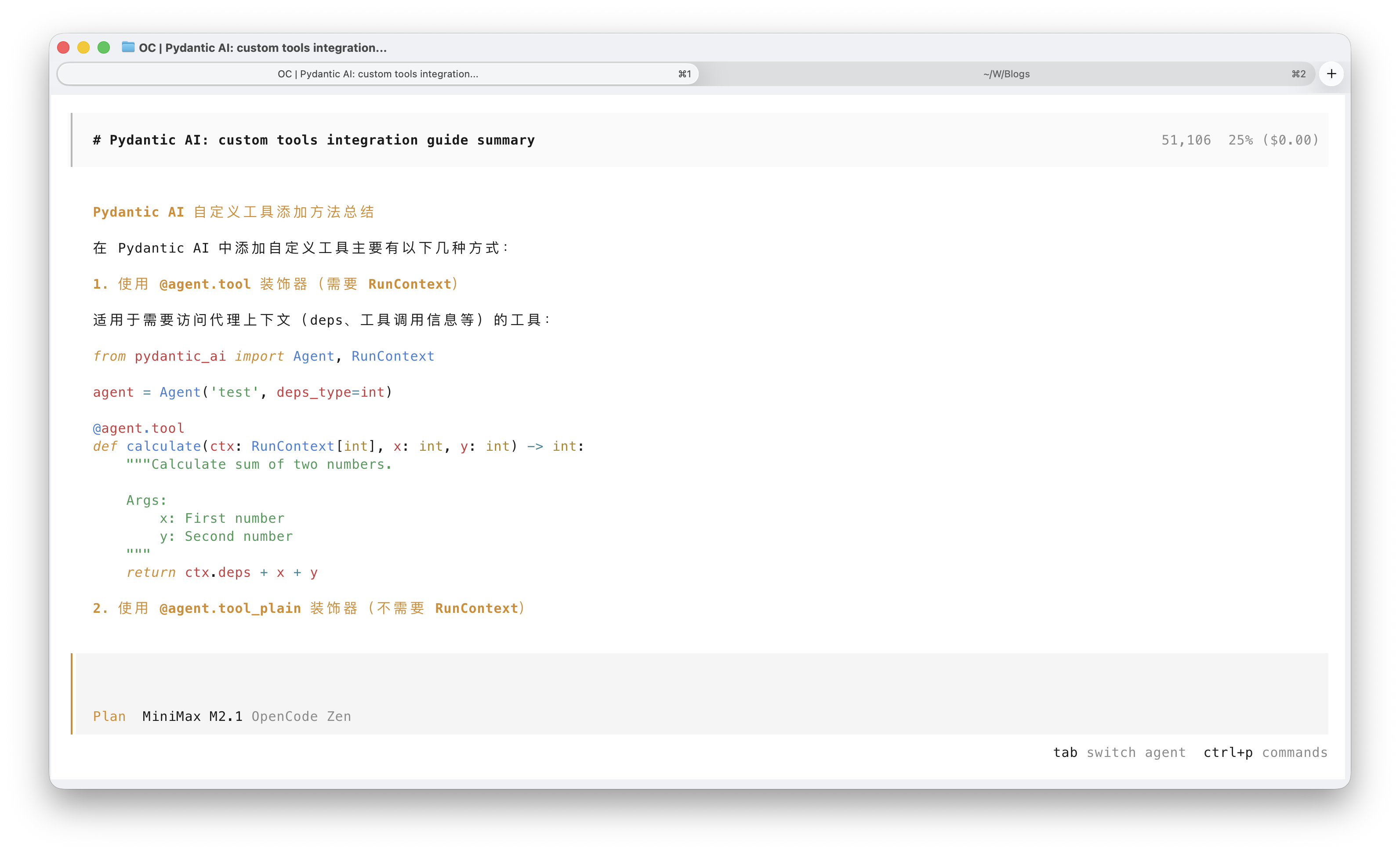
Task: Click the 25% ($0.00) context usage label
Action: tap(1273, 140)
